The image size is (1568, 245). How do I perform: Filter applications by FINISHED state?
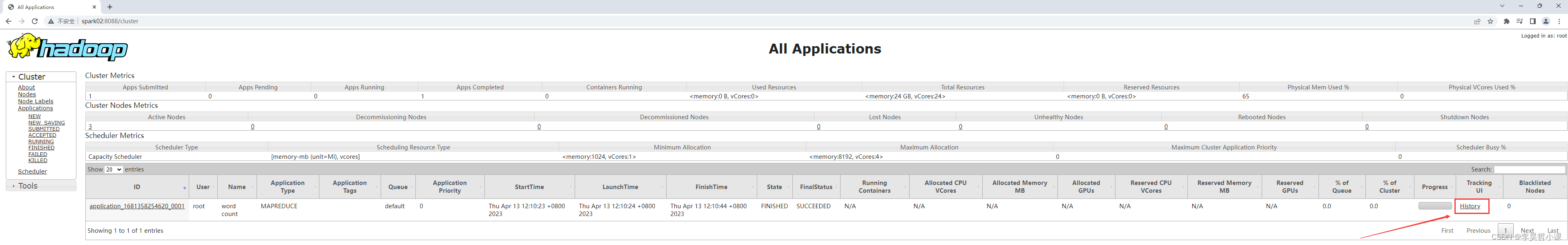(41, 148)
